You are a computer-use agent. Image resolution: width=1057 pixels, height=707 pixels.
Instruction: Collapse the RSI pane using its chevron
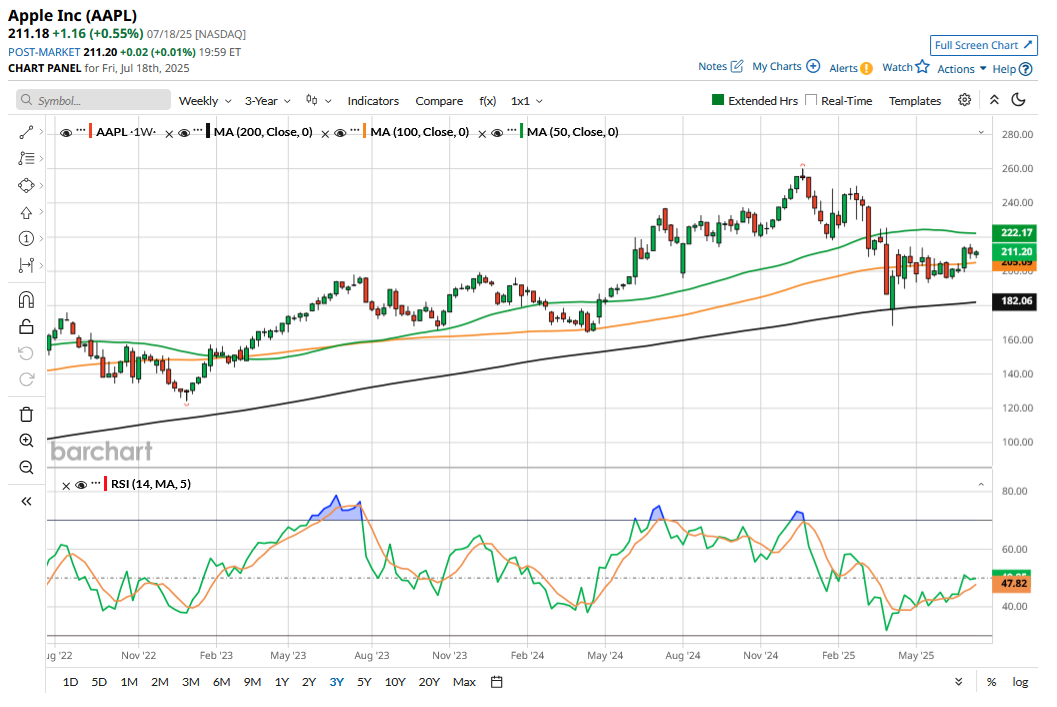[x=981, y=485]
